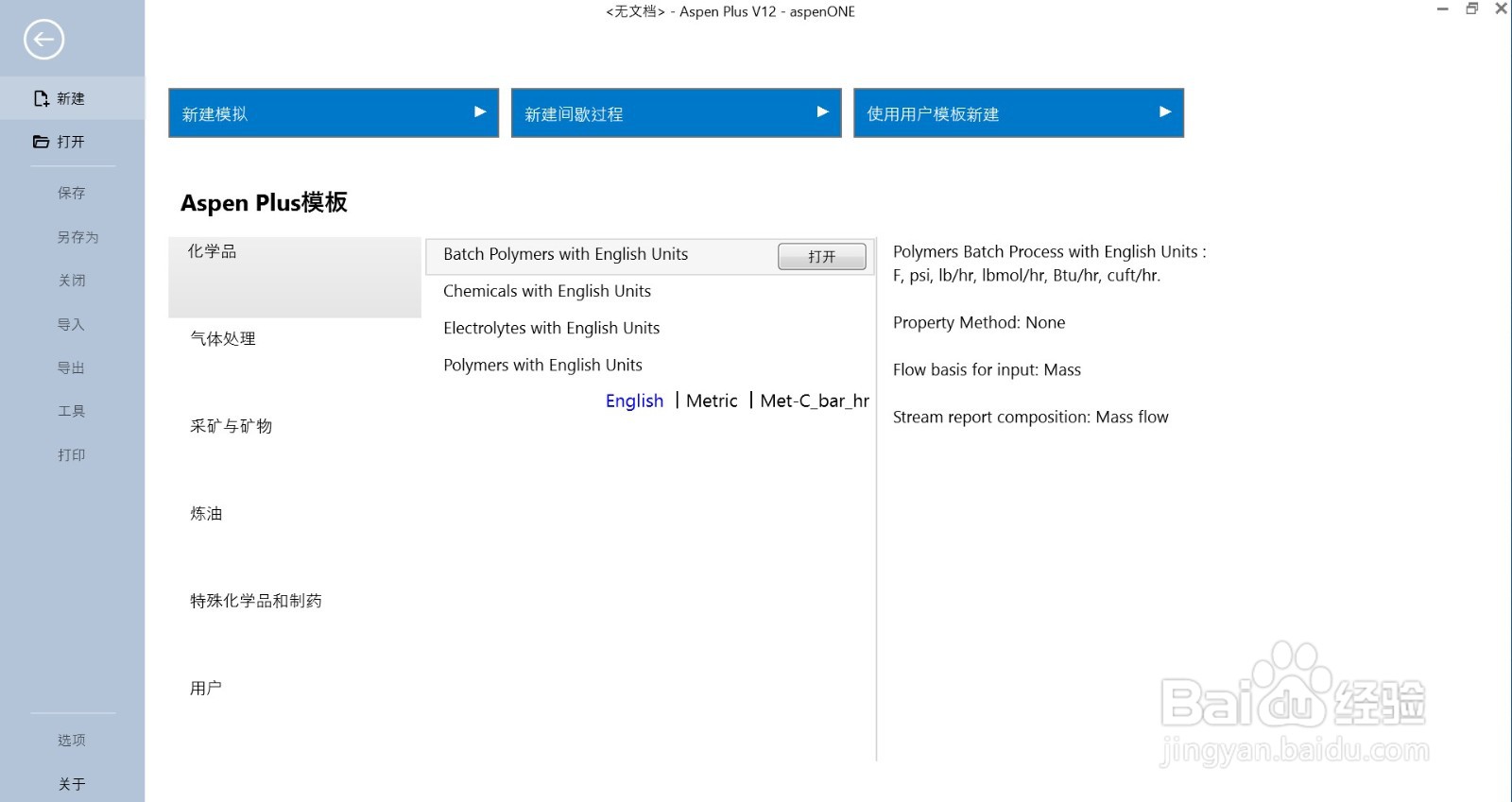Select the 特殊化学品和制药 category

click(x=256, y=601)
